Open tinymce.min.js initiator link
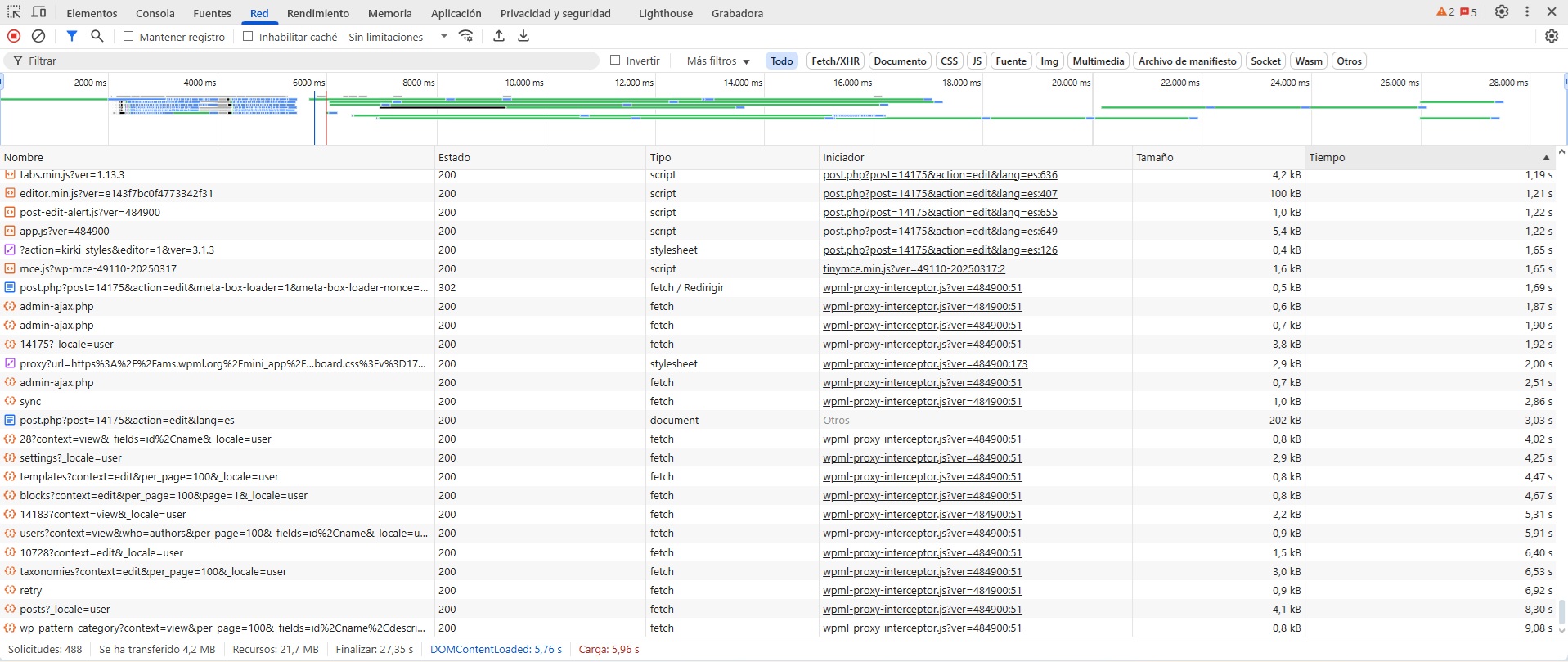The image size is (1568, 662). [914, 269]
